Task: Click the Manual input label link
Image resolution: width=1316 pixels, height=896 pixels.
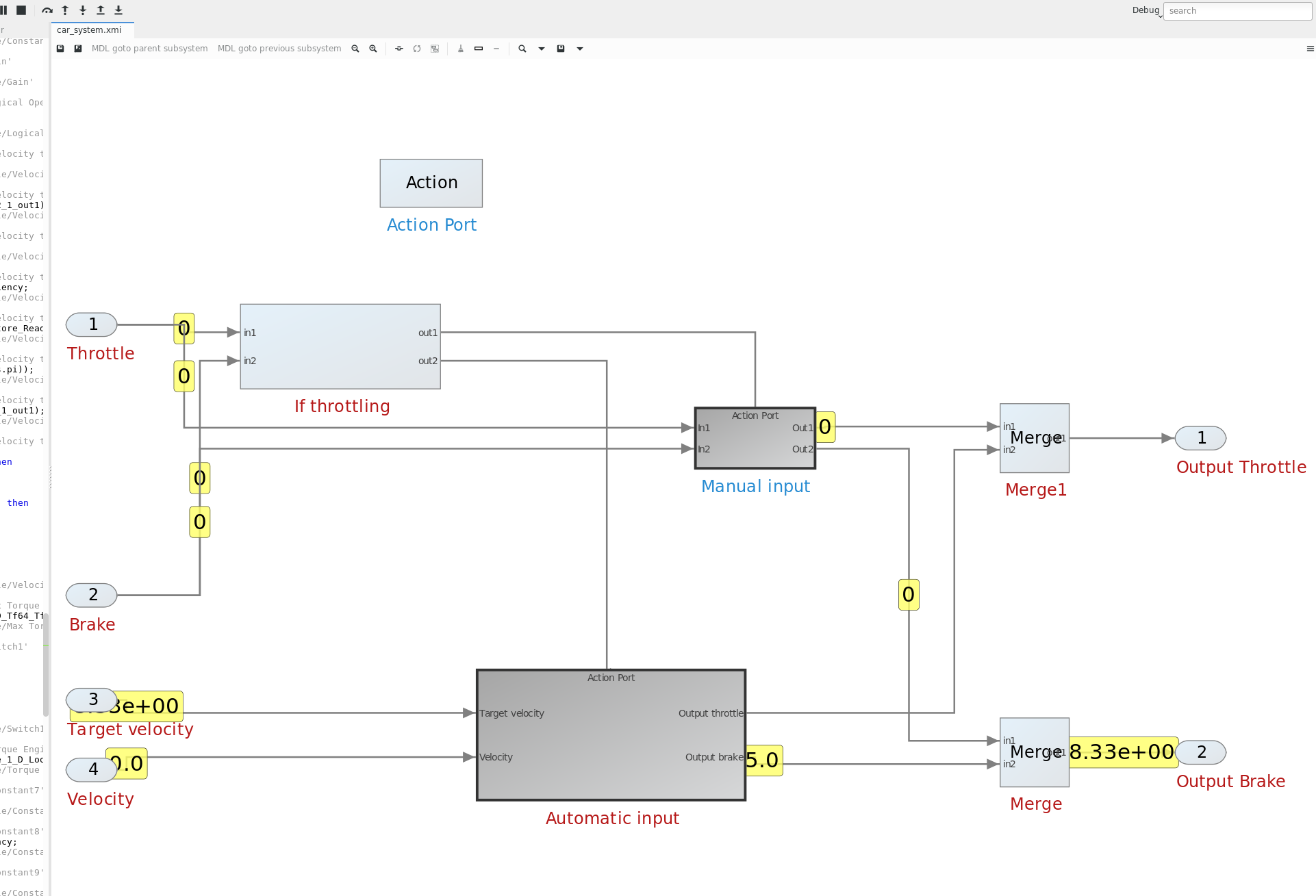Action: click(x=755, y=486)
